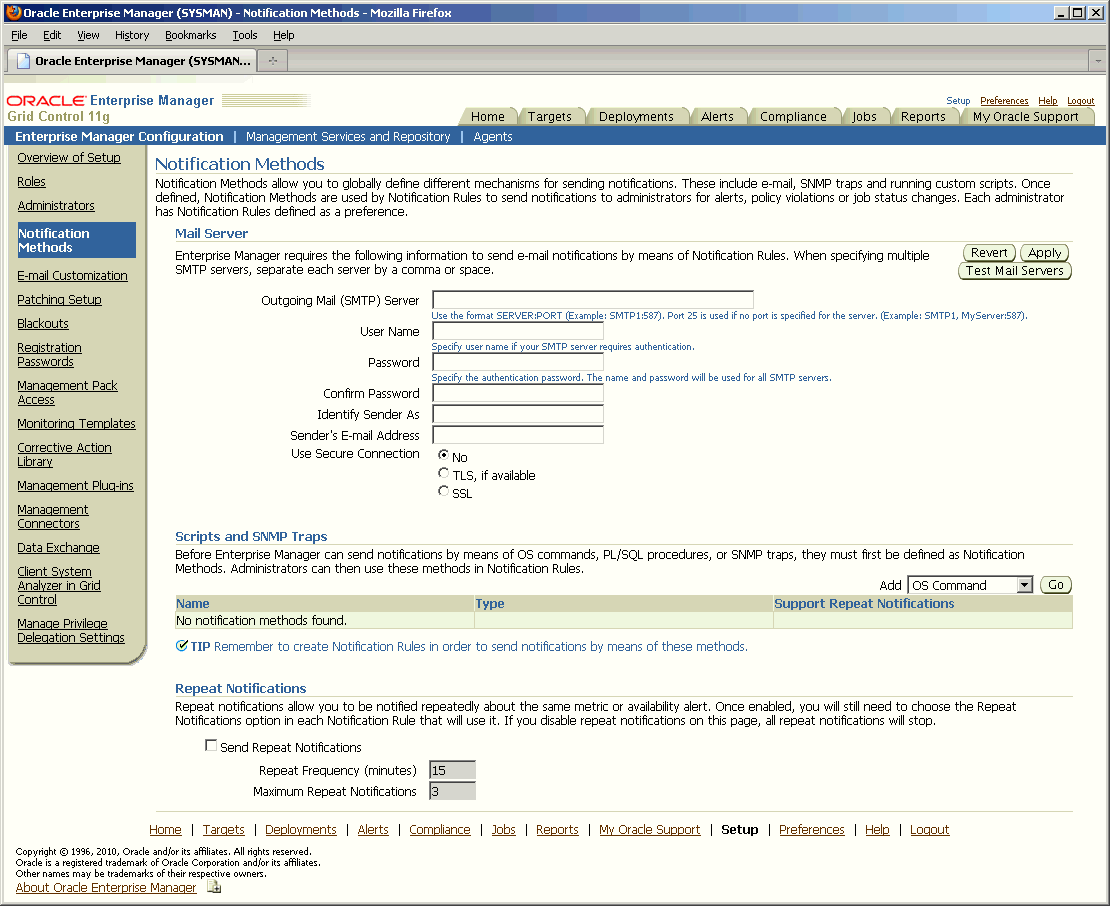Open the Edit menu

[x=52, y=35]
